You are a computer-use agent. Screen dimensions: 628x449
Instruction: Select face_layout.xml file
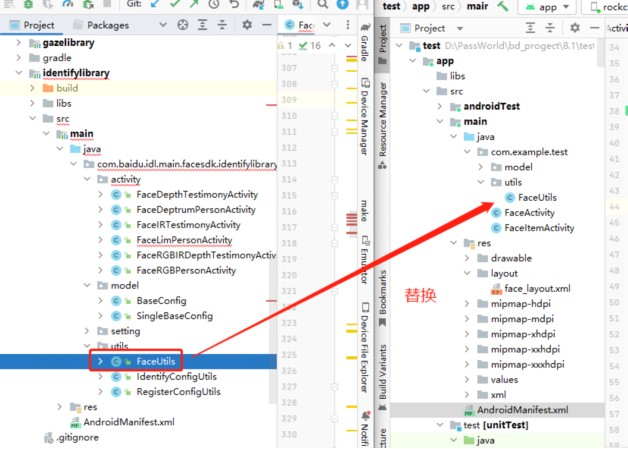pos(537,288)
